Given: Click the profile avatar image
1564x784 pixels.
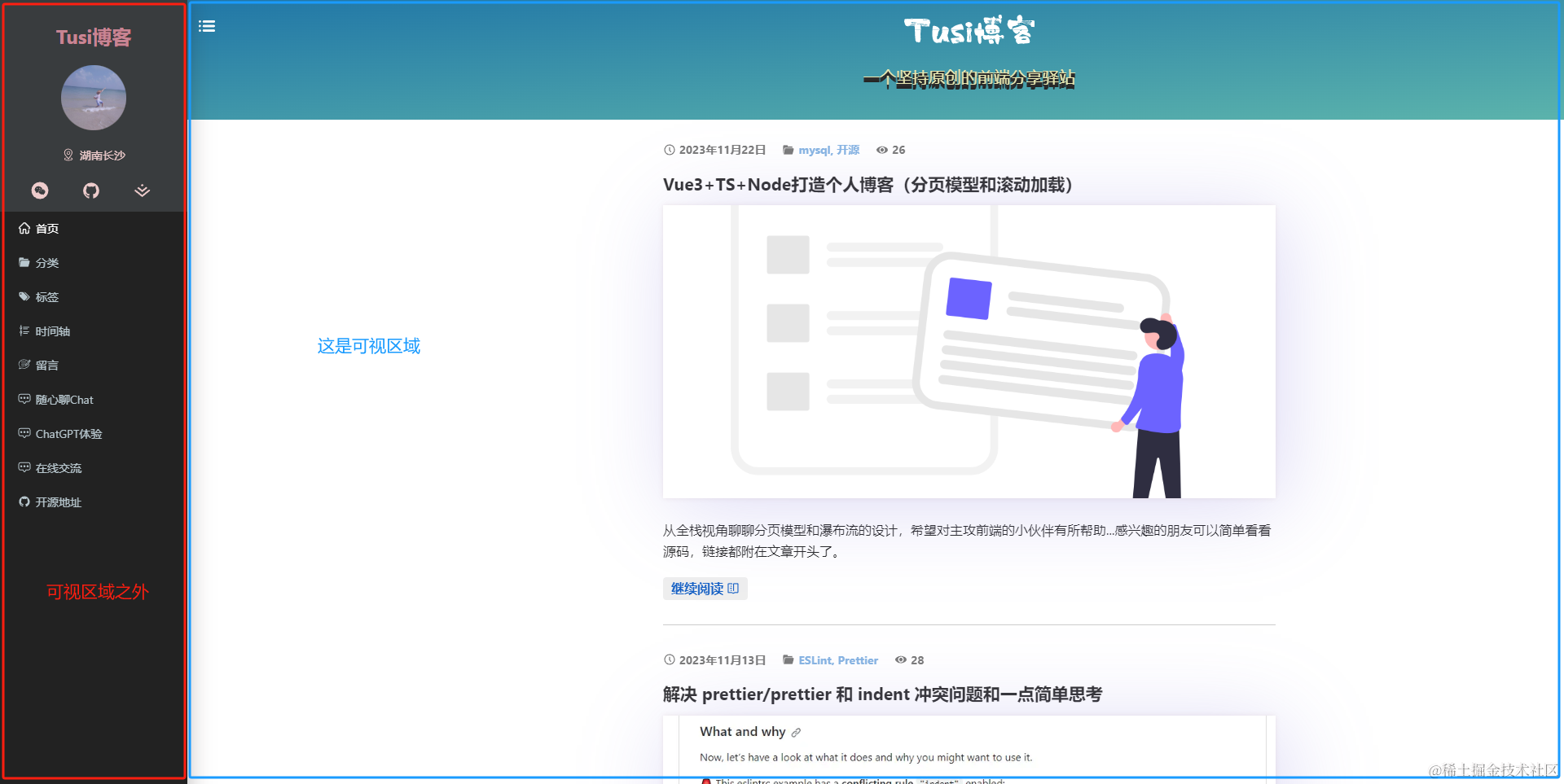Looking at the screenshot, I should 94,98.
